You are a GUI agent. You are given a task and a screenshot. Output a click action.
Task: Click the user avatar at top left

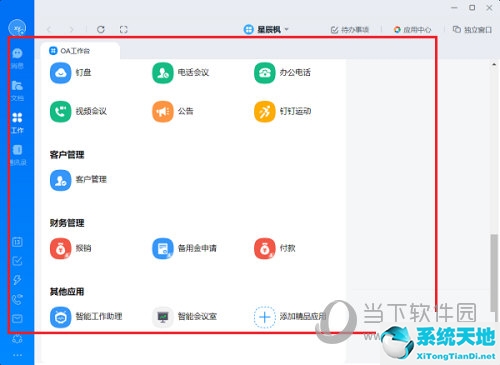coord(17,27)
